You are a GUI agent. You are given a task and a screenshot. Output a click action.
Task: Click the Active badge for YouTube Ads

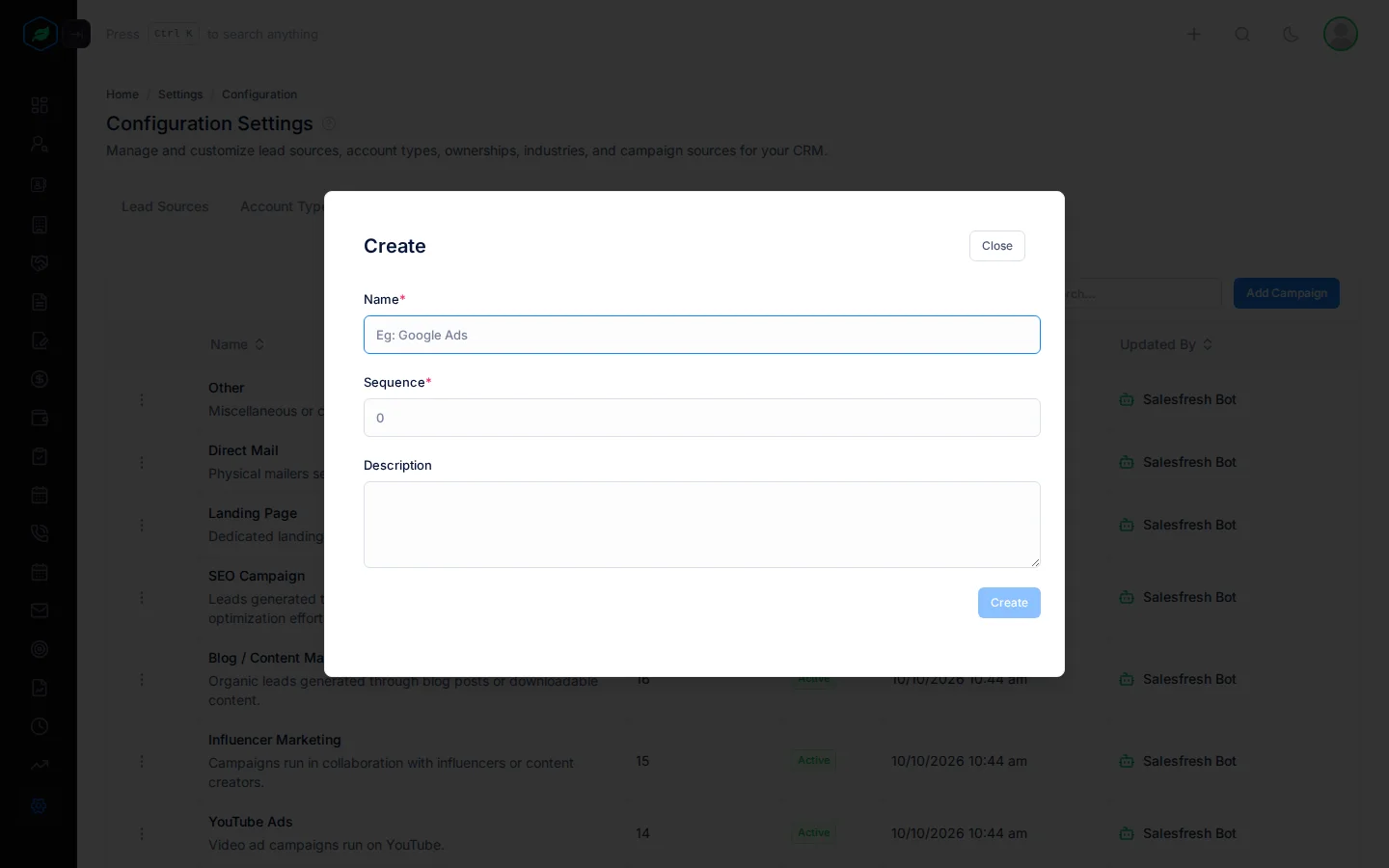814,832
